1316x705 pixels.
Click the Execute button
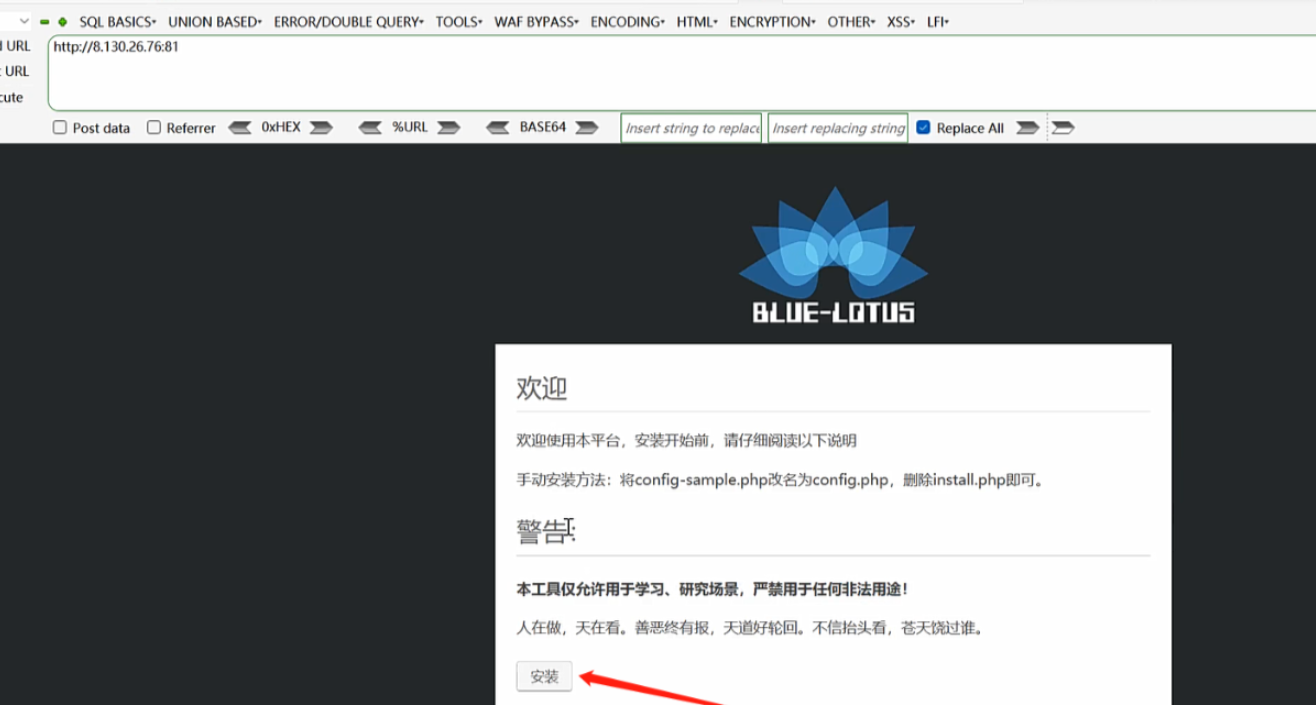click(12, 97)
